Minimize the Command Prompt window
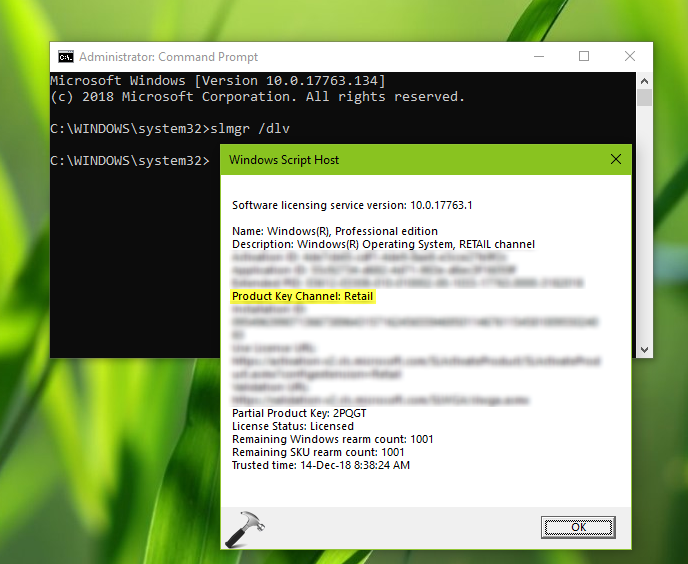This screenshot has width=688, height=564. point(539,57)
